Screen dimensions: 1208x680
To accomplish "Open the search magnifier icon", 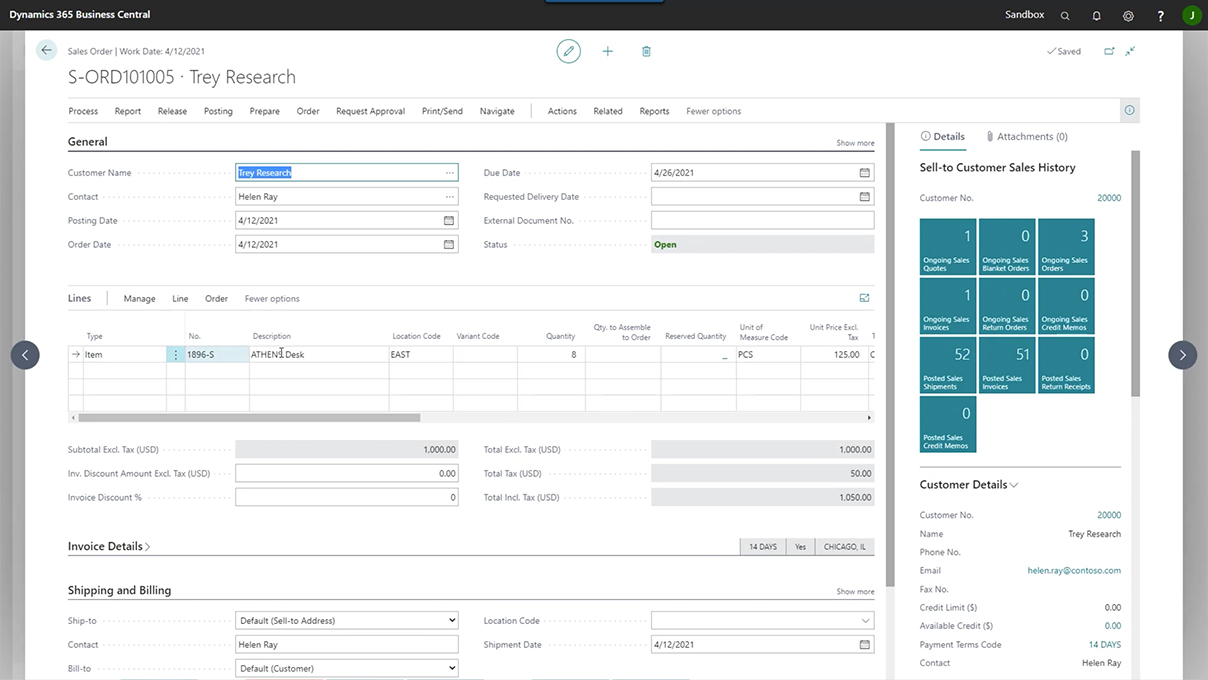I will click(x=1065, y=15).
